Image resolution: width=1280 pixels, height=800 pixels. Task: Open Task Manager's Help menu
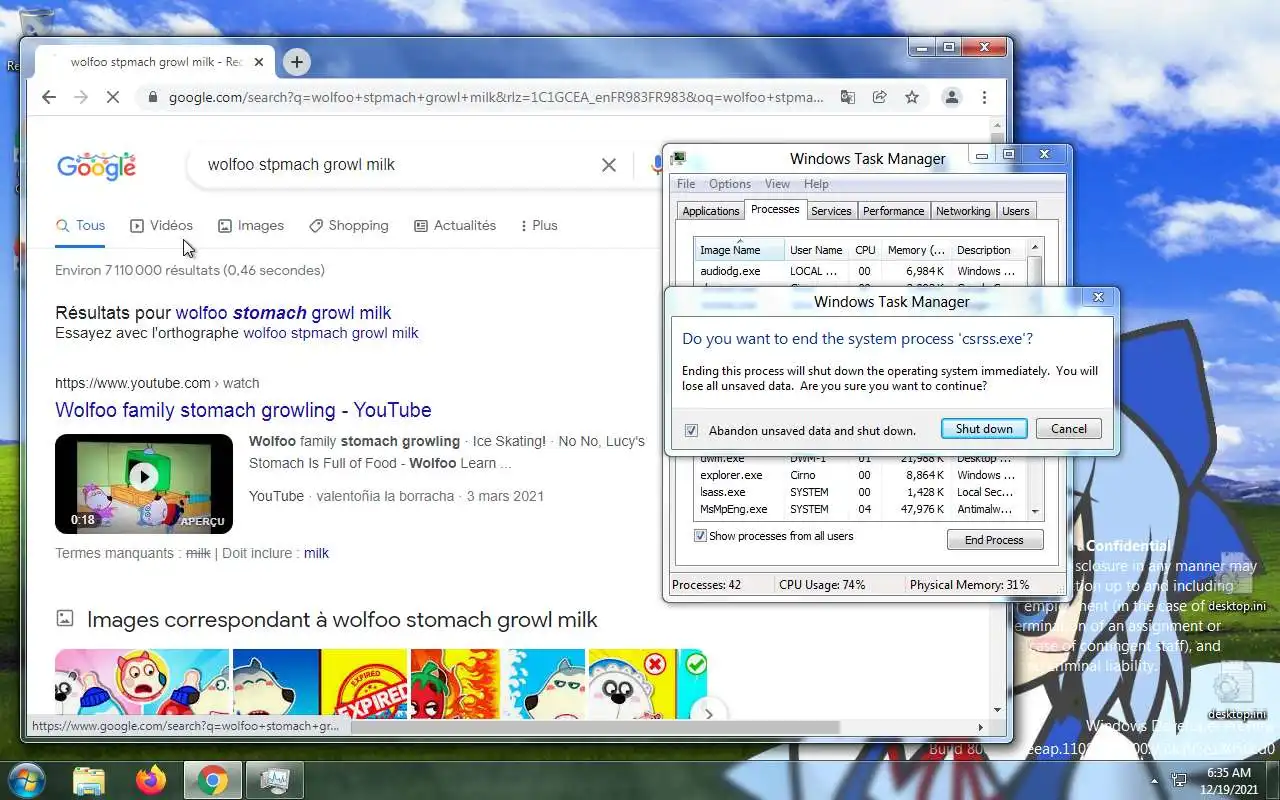pyautogui.click(x=816, y=184)
